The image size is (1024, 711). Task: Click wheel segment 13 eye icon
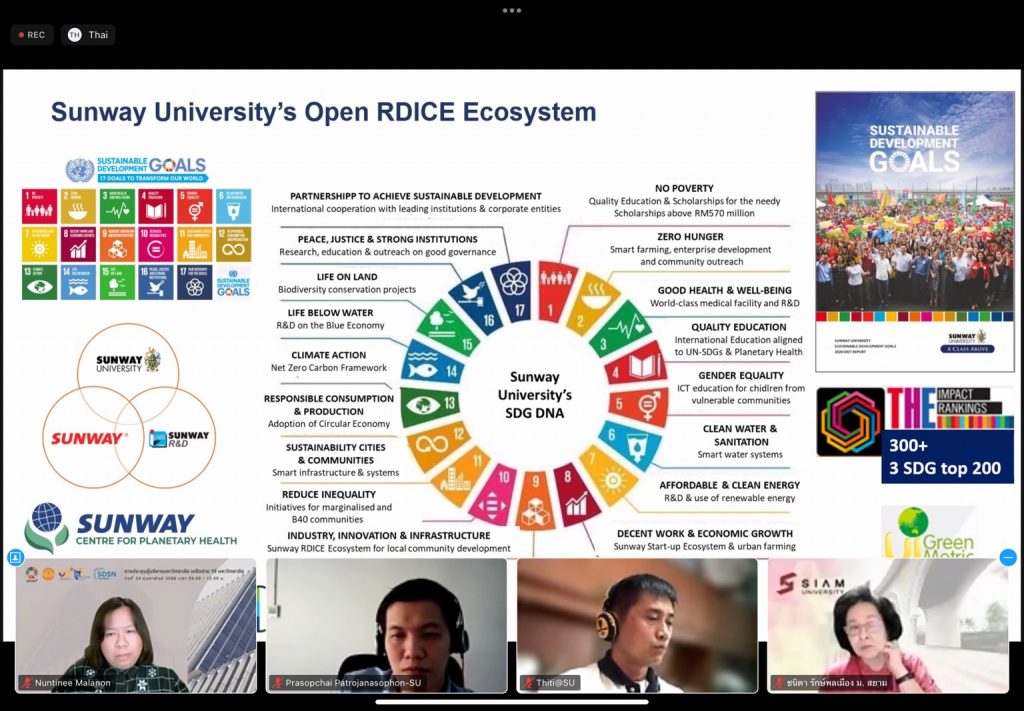pos(428,405)
